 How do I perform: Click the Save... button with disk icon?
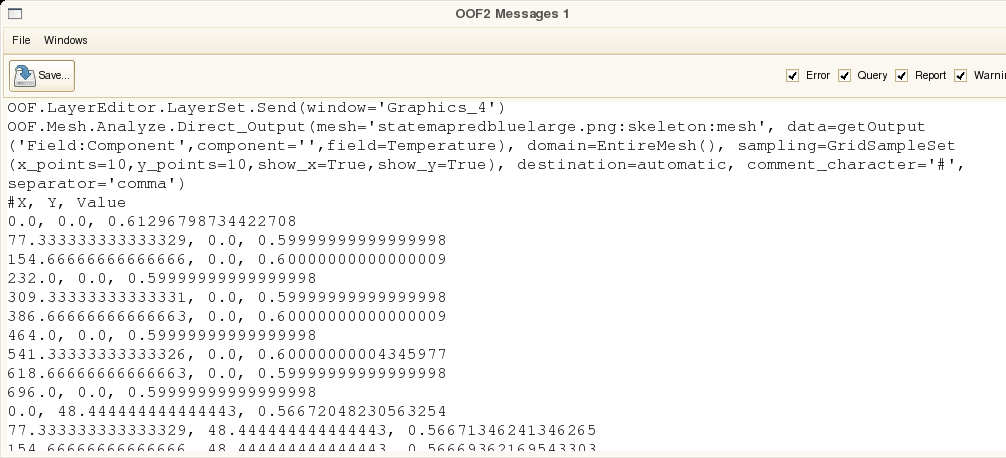click(x=42, y=76)
